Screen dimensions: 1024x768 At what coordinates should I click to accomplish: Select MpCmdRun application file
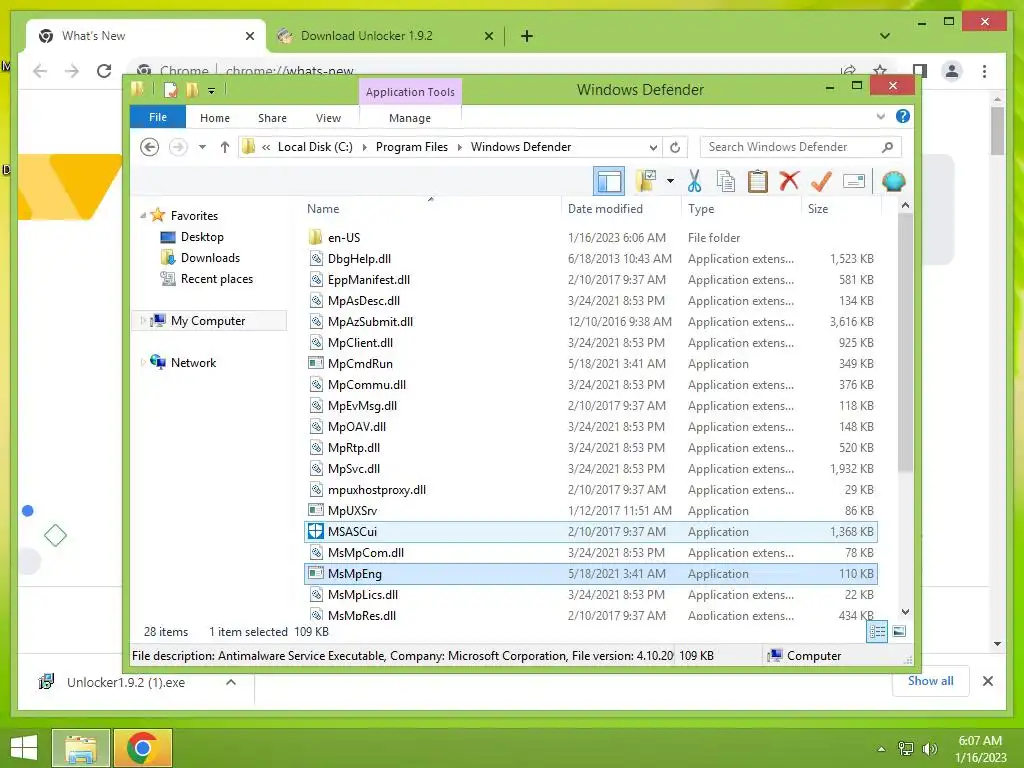pos(591,364)
